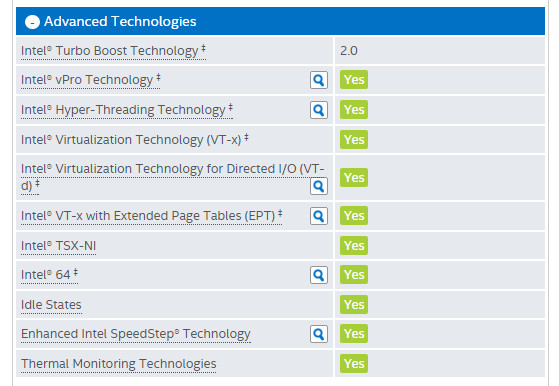Image resolution: width=559 pixels, height=386 pixels.
Task: Click magnifier icon beside Intel 64
Action: 319,275
